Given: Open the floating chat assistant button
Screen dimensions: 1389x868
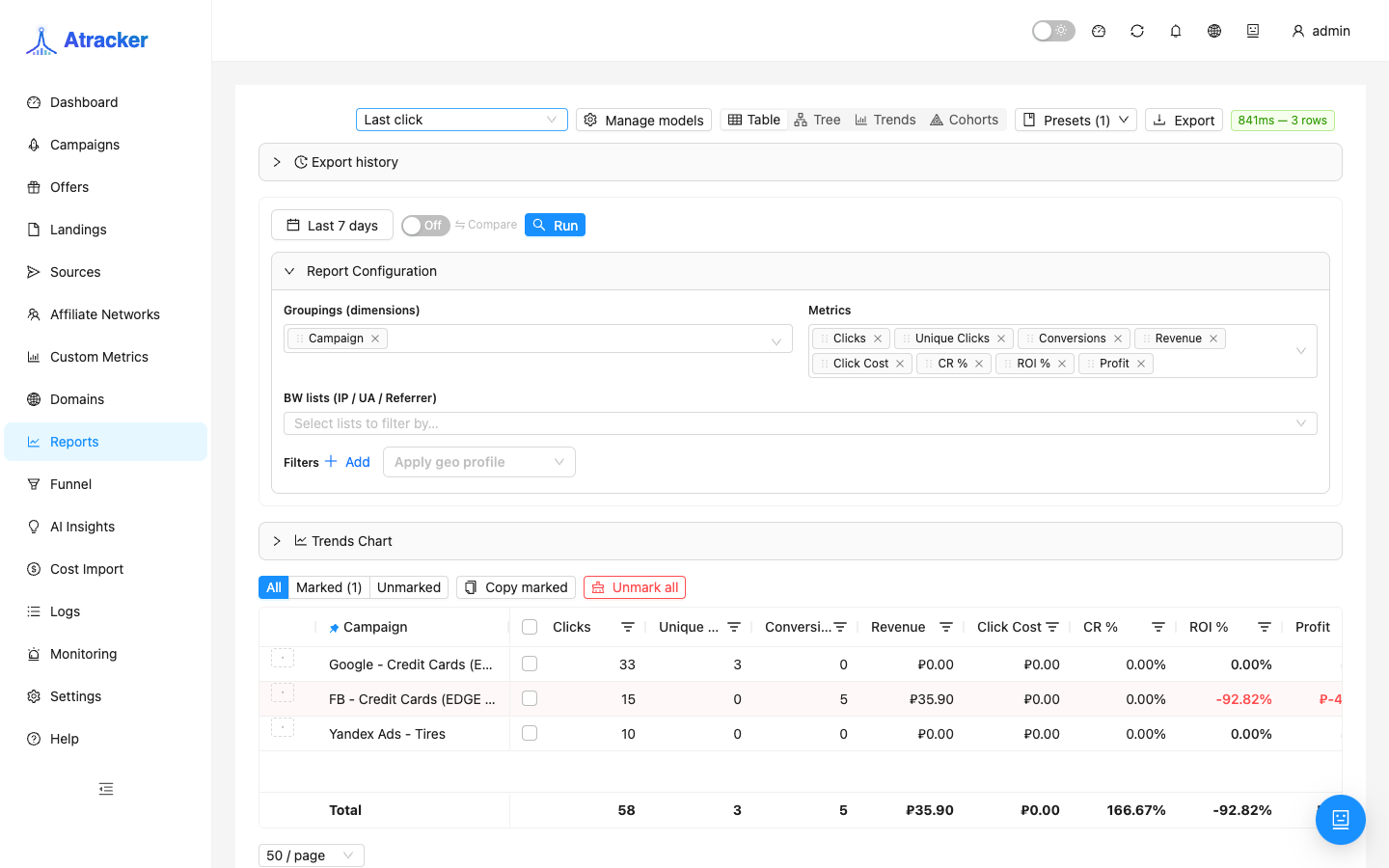Looking at the screenshot, I should [x=1341, y=820].
